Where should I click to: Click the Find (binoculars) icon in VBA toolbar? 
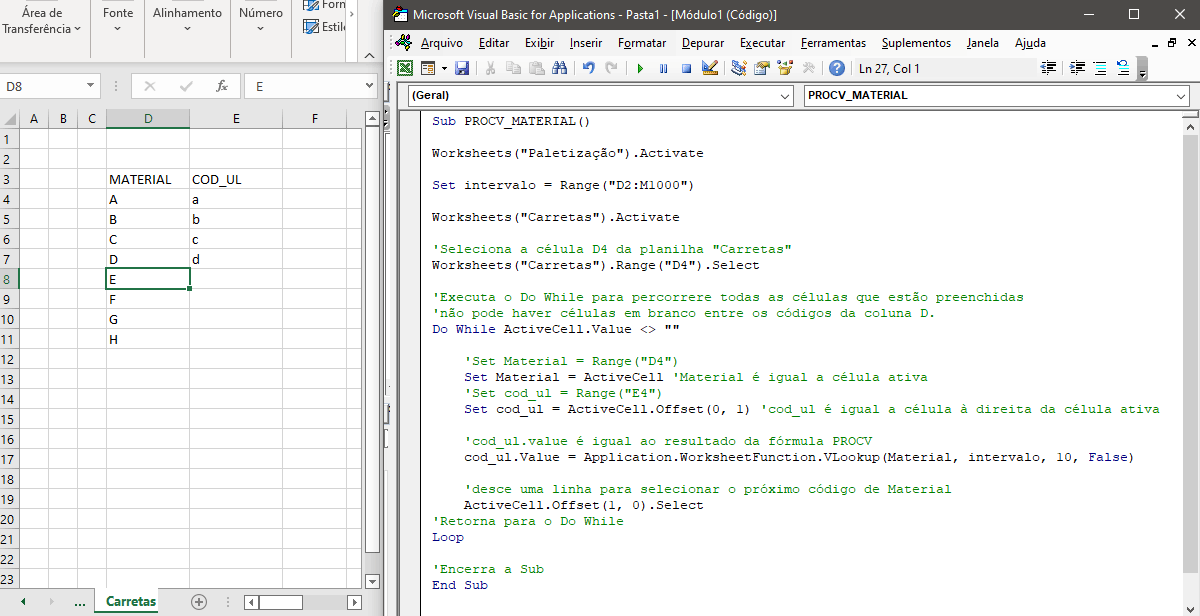click(x=559, y=69)
